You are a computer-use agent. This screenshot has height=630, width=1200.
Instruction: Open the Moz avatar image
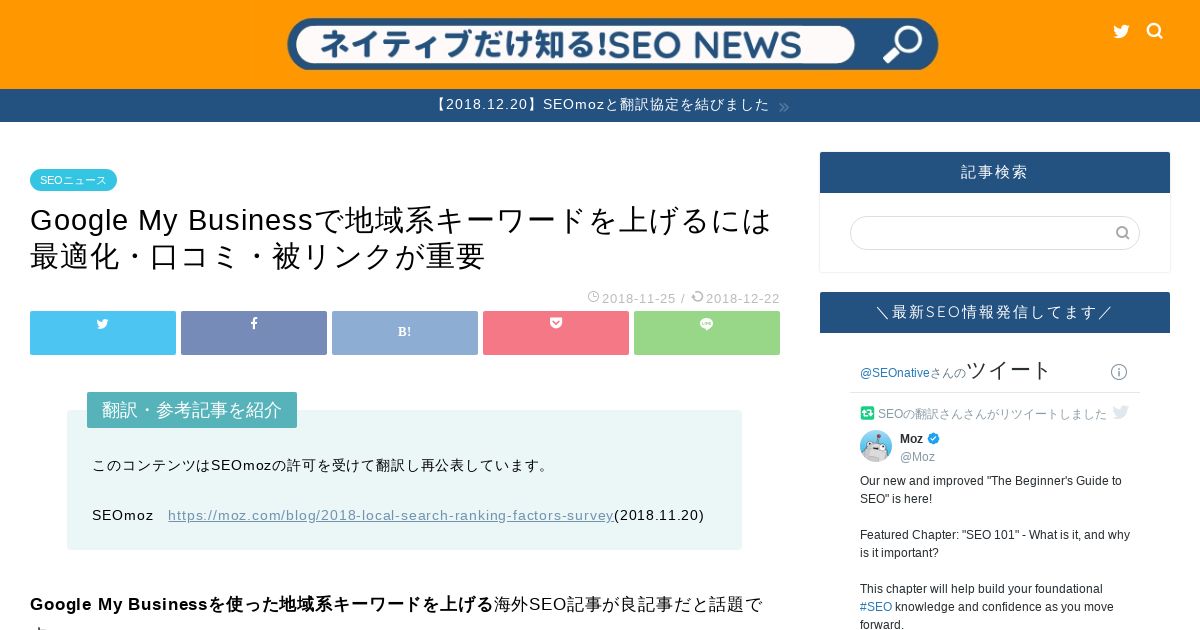[x=876, y=446]
